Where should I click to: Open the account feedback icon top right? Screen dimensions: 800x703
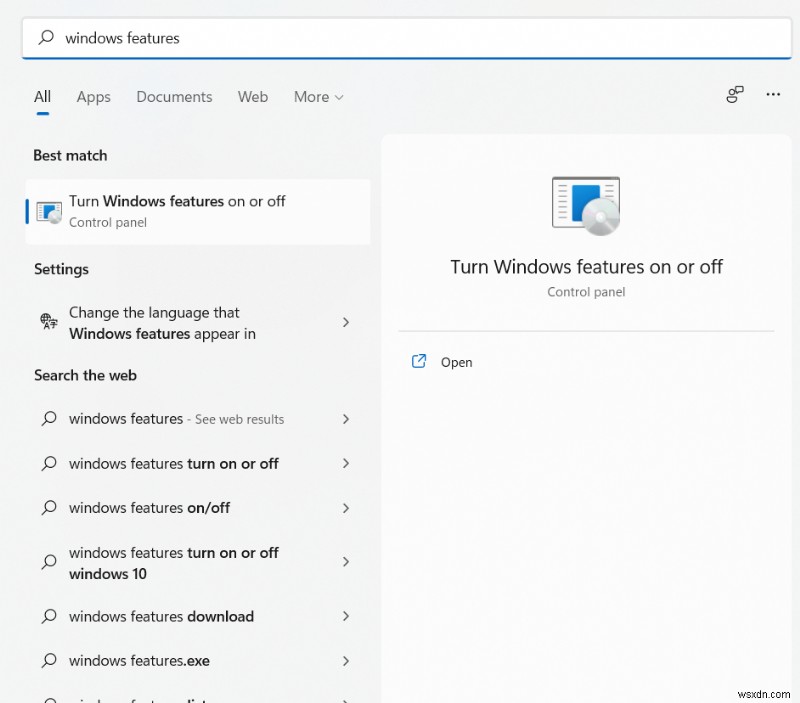click(735, 93)
